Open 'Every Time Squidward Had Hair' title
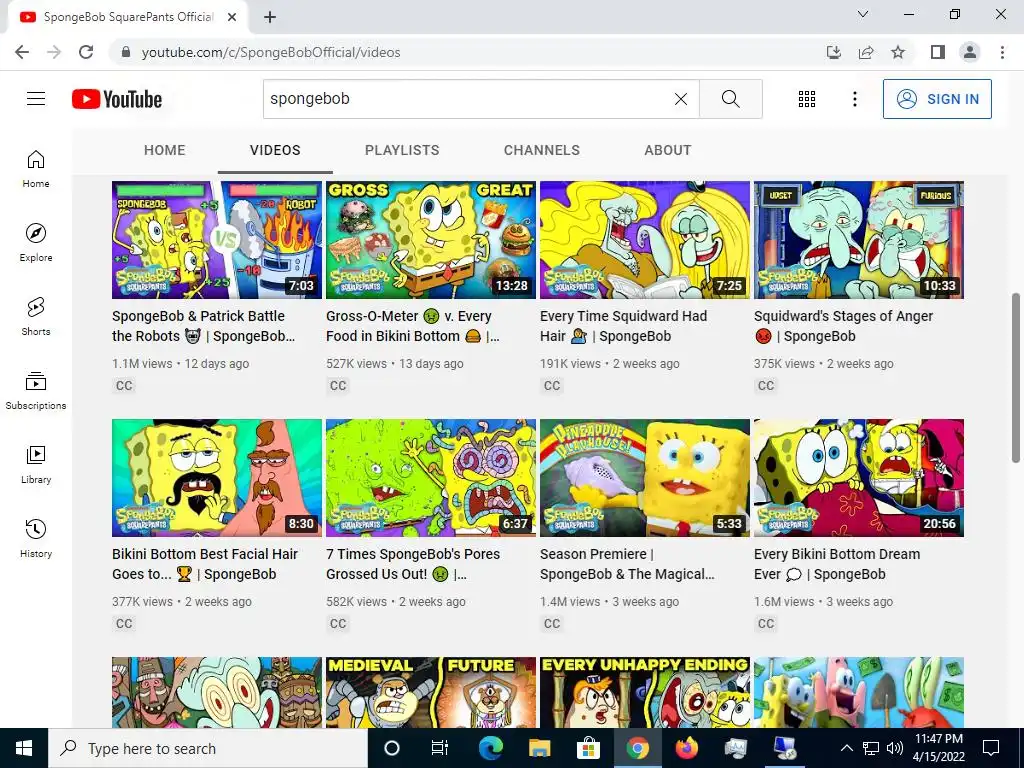1024x768 pixels. coord(624,326)
